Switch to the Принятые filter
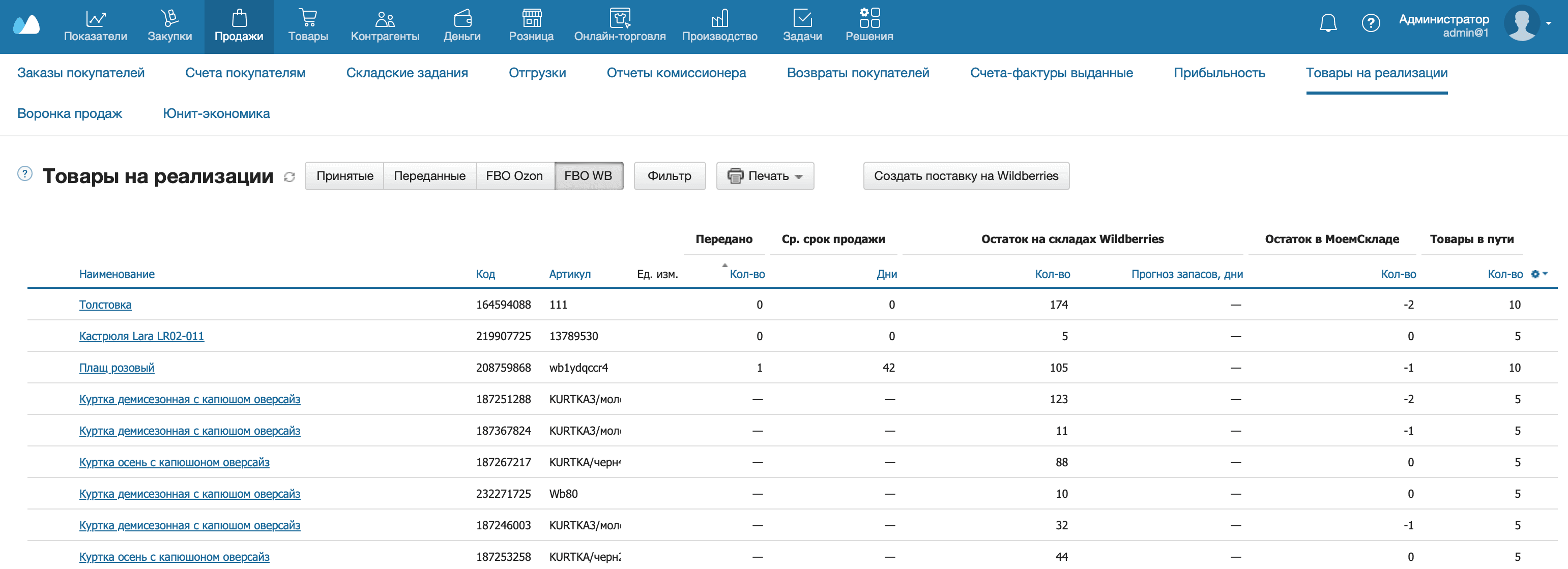1568x569 pixels. (x=344, y=176)
